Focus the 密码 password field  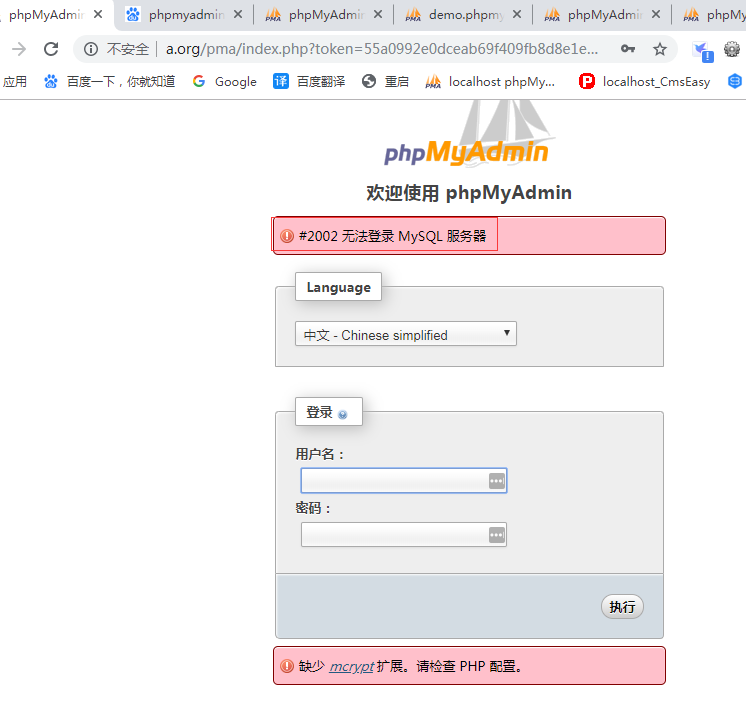coord(404,535)
